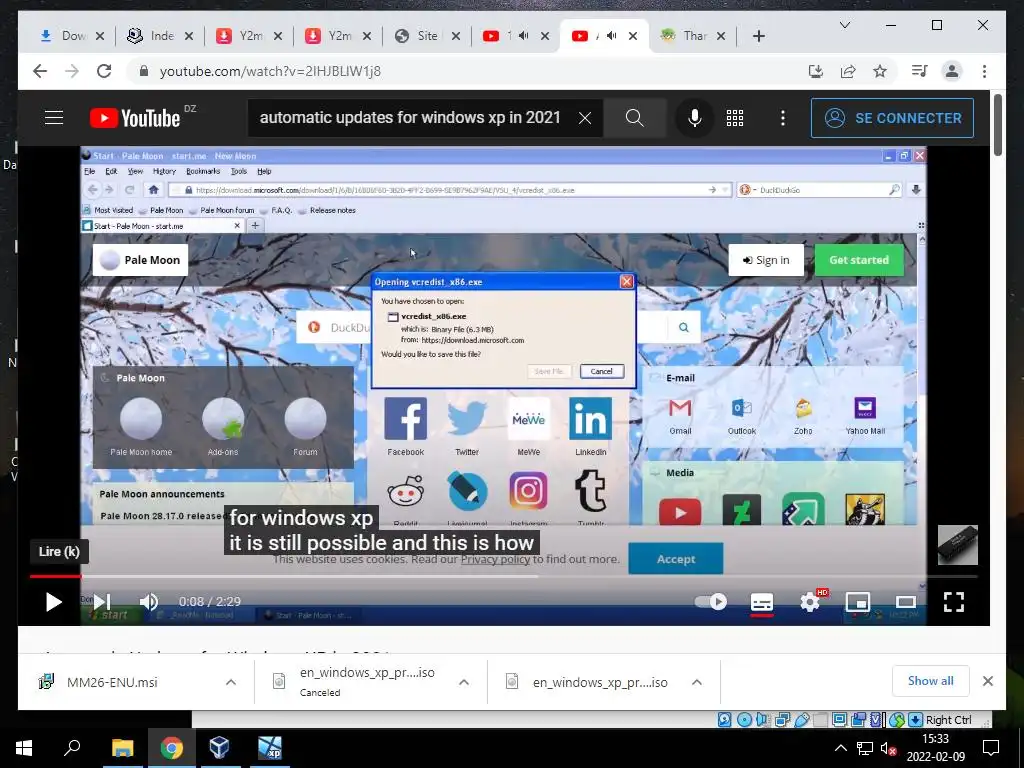Bookmark this tab with star

(880, 71)
